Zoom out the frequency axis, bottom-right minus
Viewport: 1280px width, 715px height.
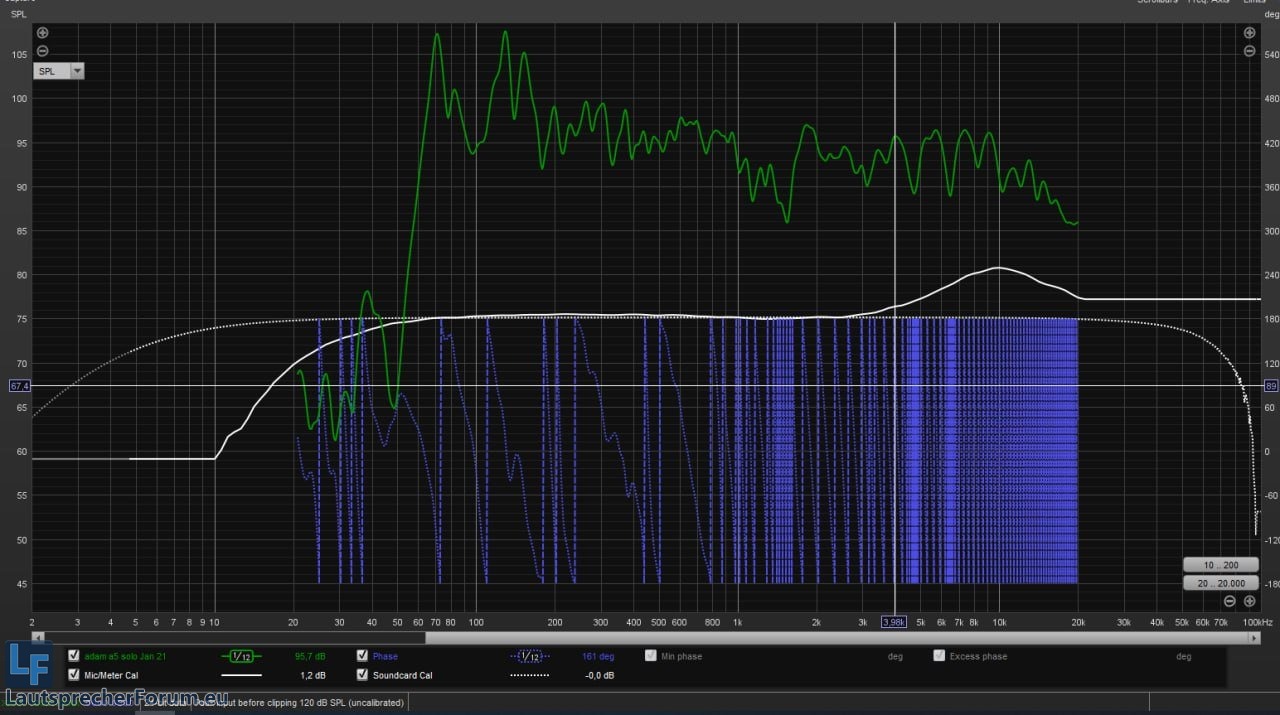pyautogui.click(x=1230, y=601)
